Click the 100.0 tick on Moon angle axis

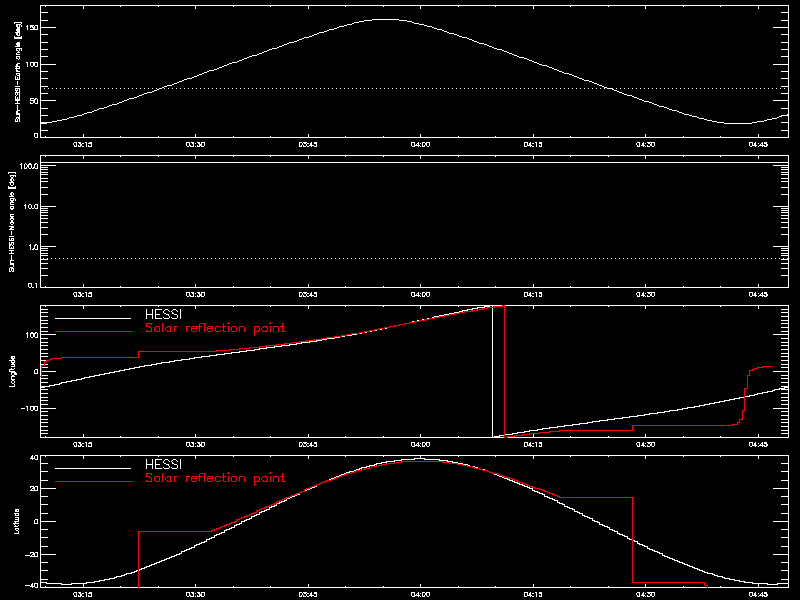point(29,166)
